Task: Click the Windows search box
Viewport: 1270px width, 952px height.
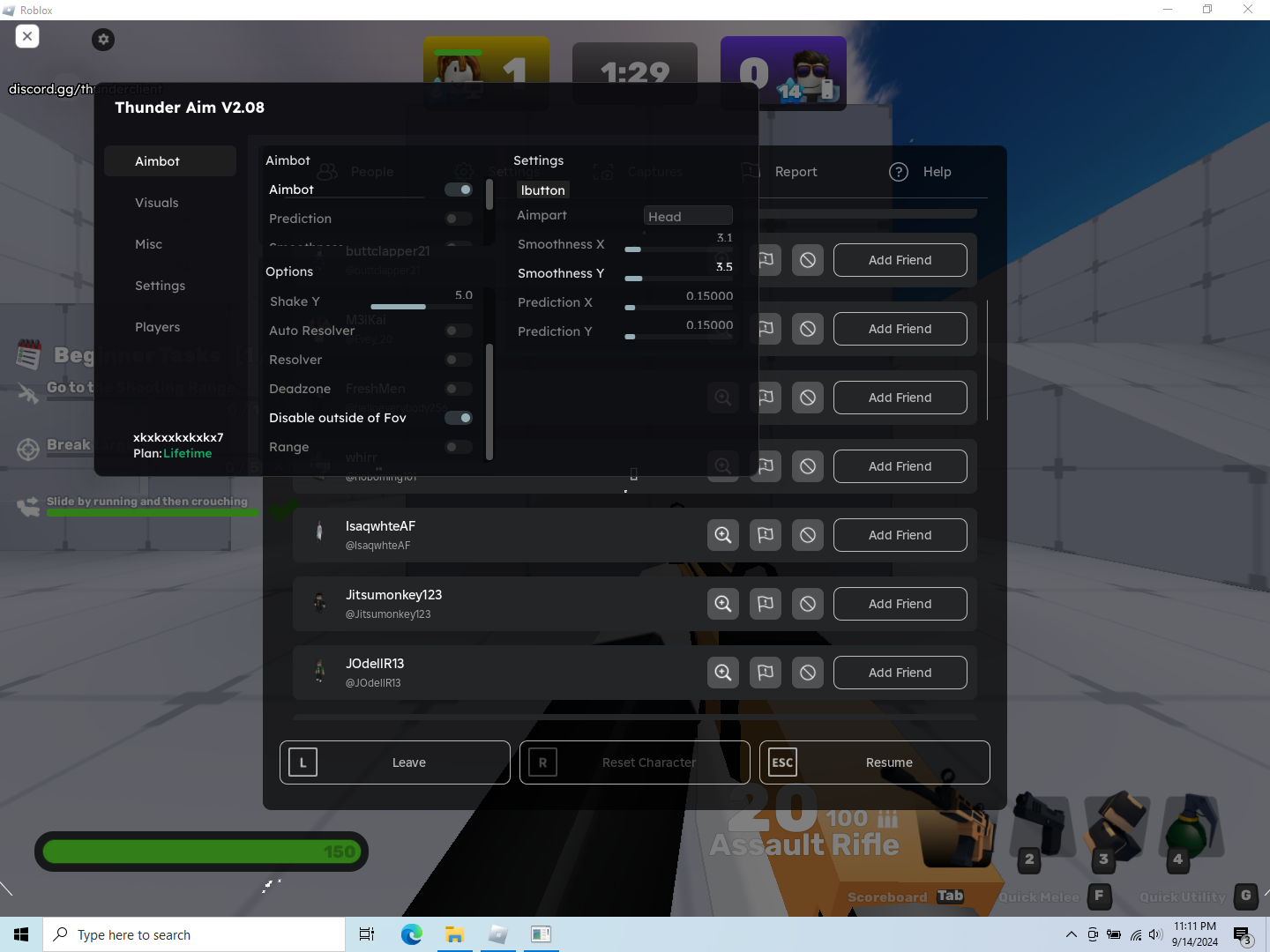Action: point(194,934)
